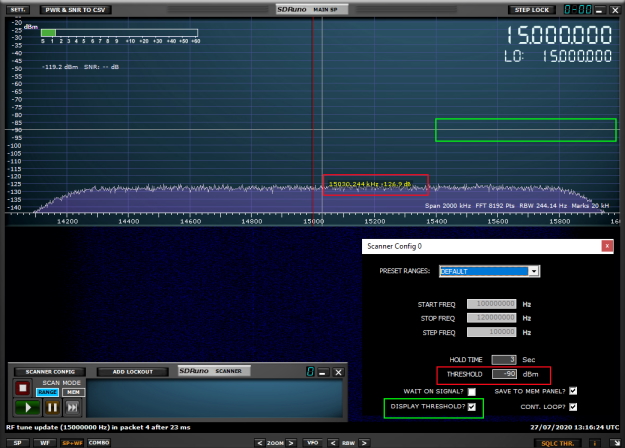Close the SDRuno Scanner panel

338,372
